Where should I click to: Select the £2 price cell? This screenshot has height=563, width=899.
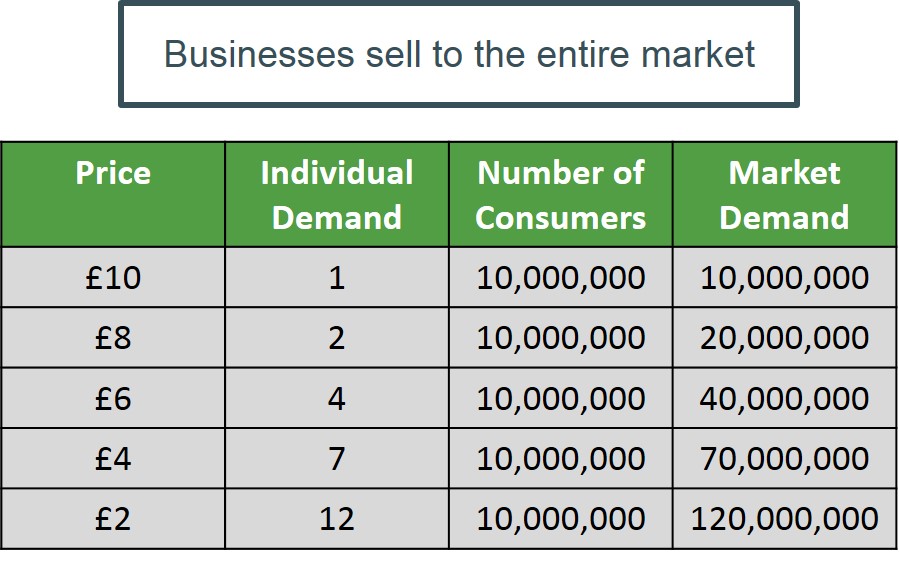click(113, 519)
